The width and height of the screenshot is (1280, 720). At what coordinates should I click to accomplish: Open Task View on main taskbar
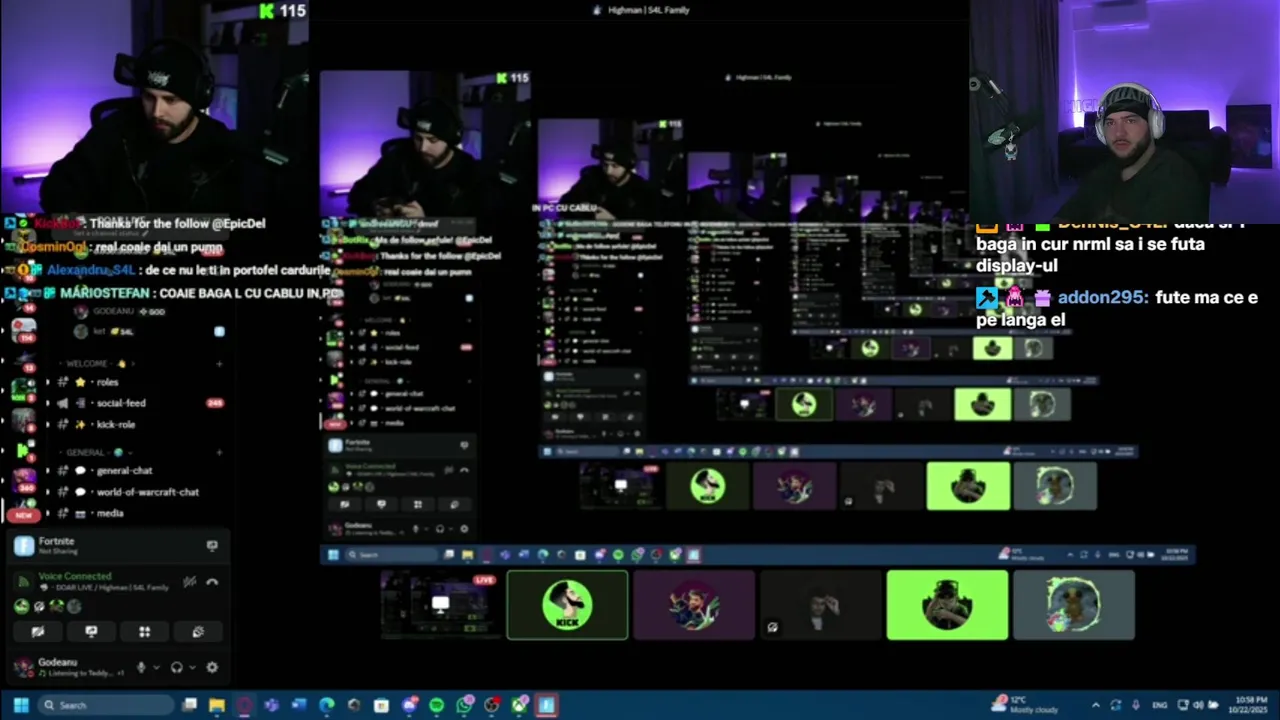click(189, 705)
